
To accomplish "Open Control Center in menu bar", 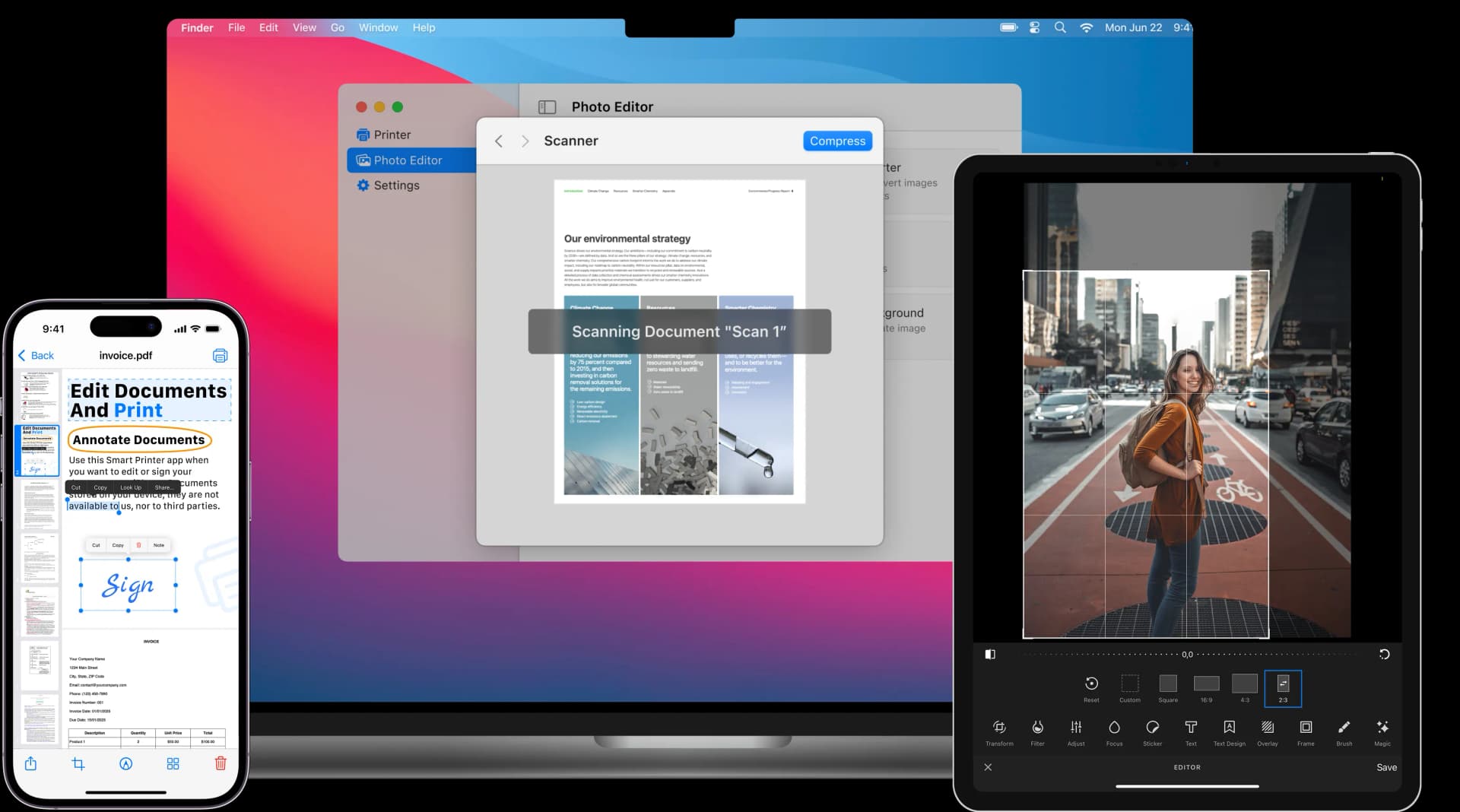I will click(x=1034, y=27).
